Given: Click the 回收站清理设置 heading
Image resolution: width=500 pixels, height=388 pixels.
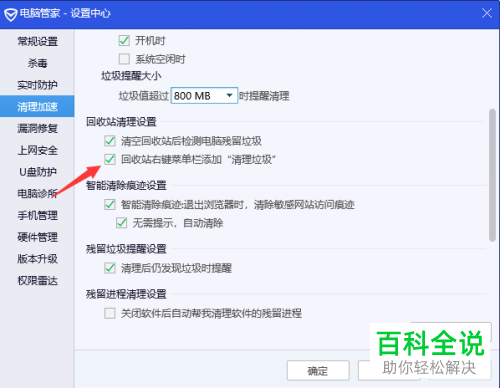Looking at the screenshot, I should (121, 122).
